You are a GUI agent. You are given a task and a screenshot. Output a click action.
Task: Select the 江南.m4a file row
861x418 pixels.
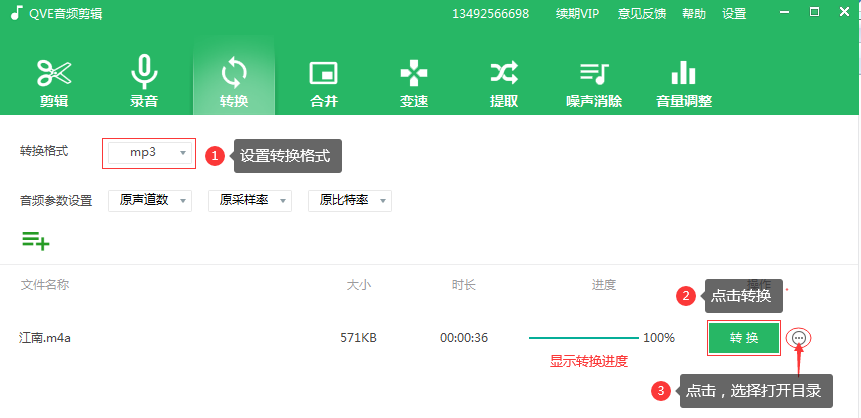point(46,338)
